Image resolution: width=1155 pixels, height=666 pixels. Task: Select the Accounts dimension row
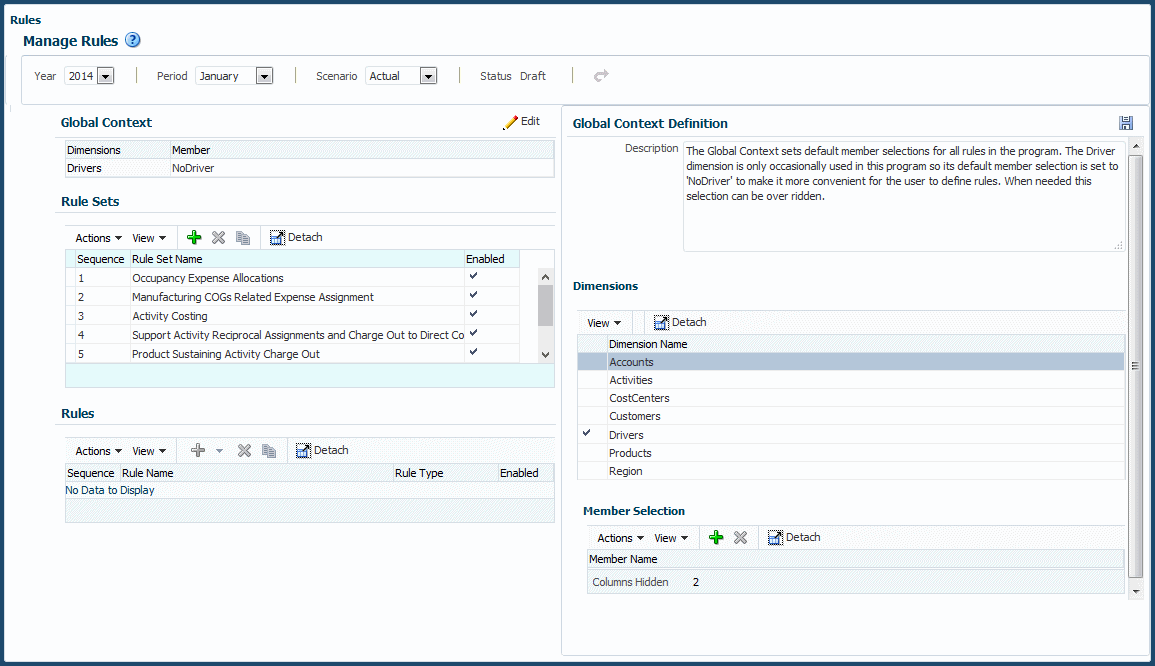coord(851,362)
